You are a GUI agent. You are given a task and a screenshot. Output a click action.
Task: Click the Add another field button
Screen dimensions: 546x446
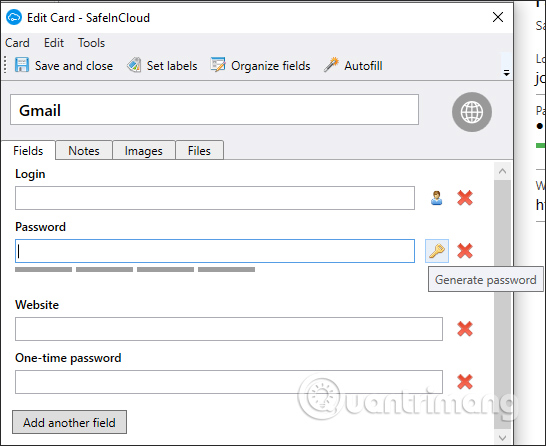tap(69, 422)
